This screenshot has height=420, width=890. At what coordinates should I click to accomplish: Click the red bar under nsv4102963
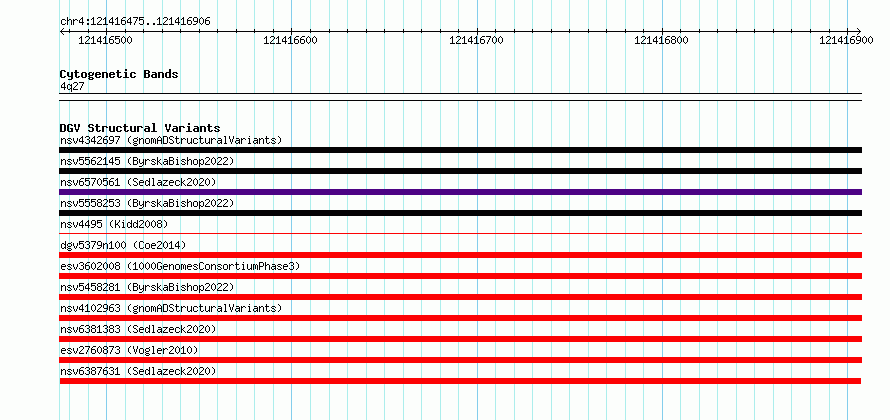(x=460, y=318)
